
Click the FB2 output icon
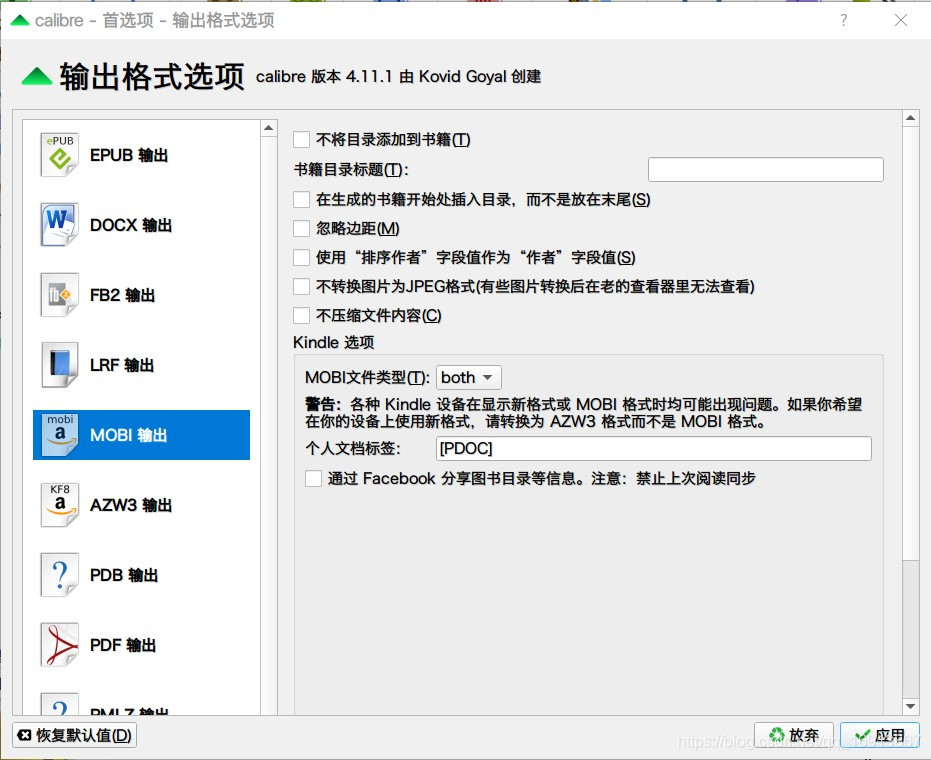pos(59,295)
